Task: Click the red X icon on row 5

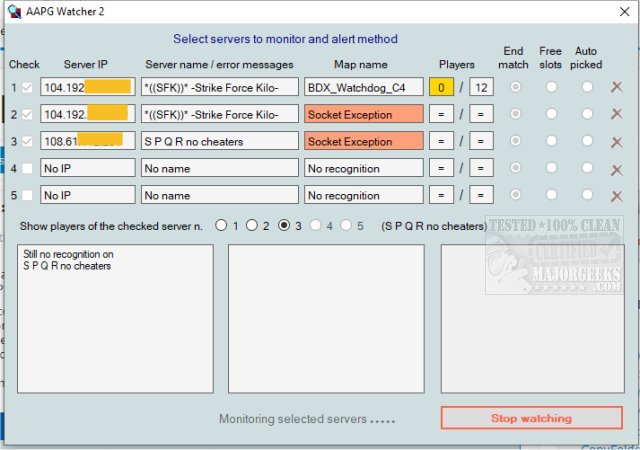Action: 616,196
